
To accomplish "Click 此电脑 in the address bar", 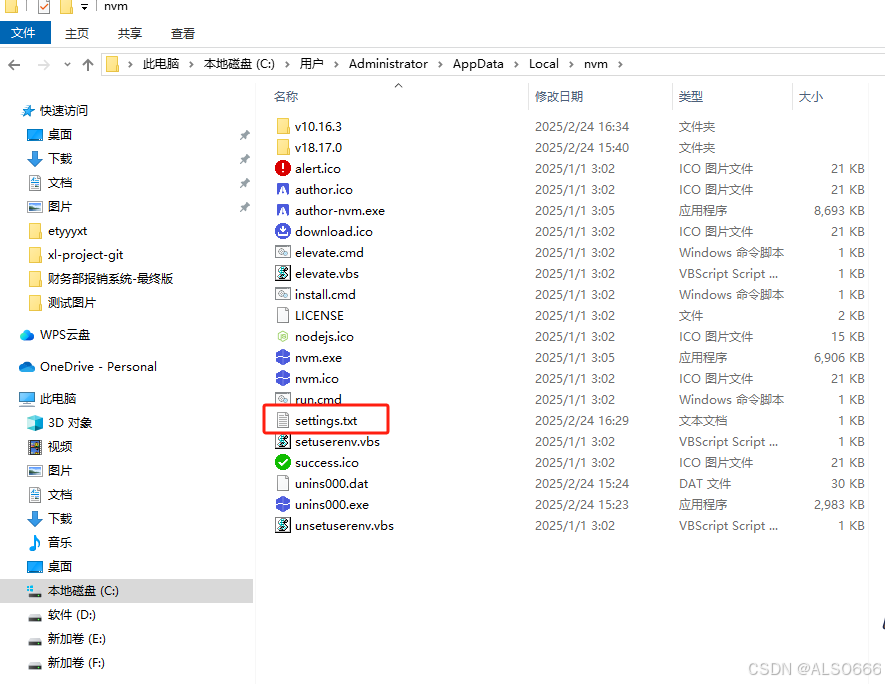I will (x=161, y=64).
